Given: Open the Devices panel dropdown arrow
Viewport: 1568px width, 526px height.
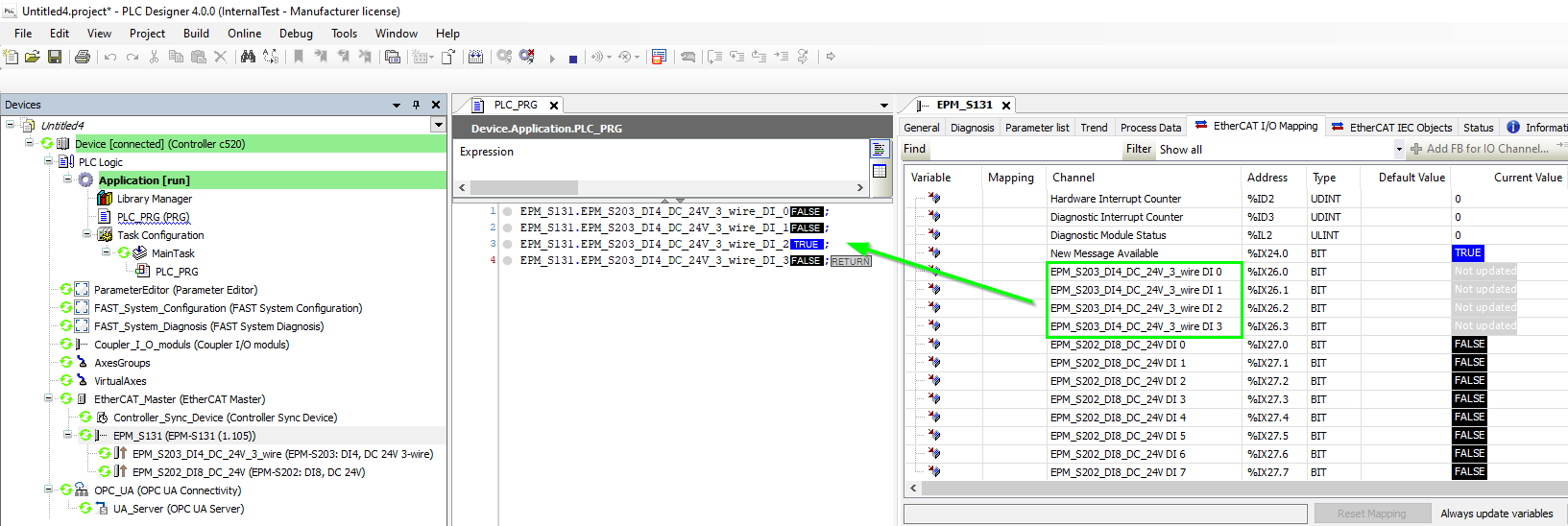Looking at the screenshot, I should point(397,105).
